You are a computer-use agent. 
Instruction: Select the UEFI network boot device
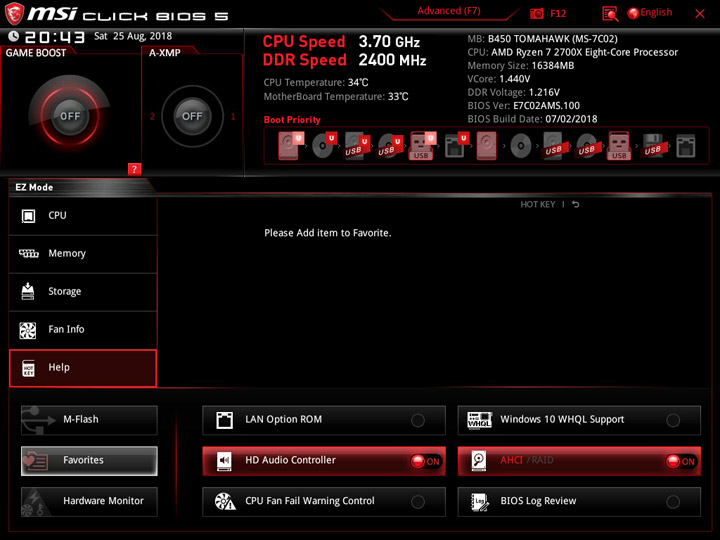456,146
